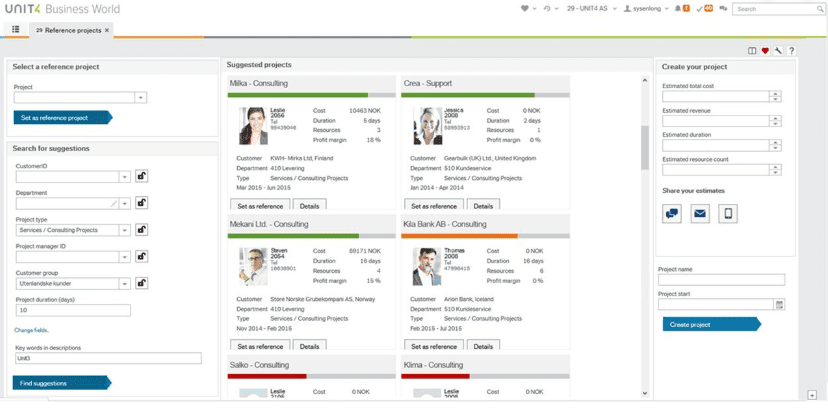Share estimates via email icon
This screenshot has width=828, height=410.
[700, 213]
